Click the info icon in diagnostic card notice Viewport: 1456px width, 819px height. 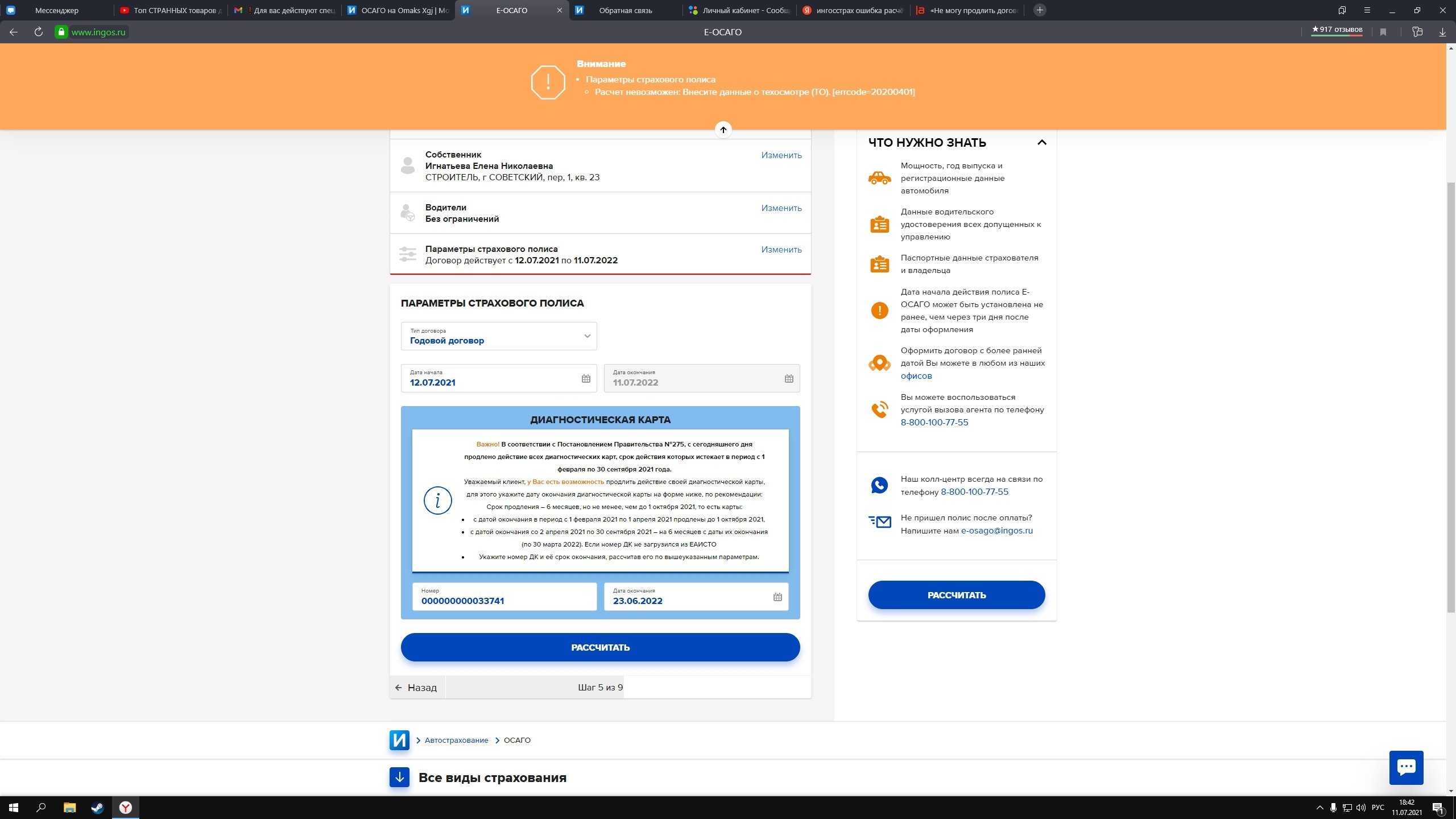coord(437,500)
